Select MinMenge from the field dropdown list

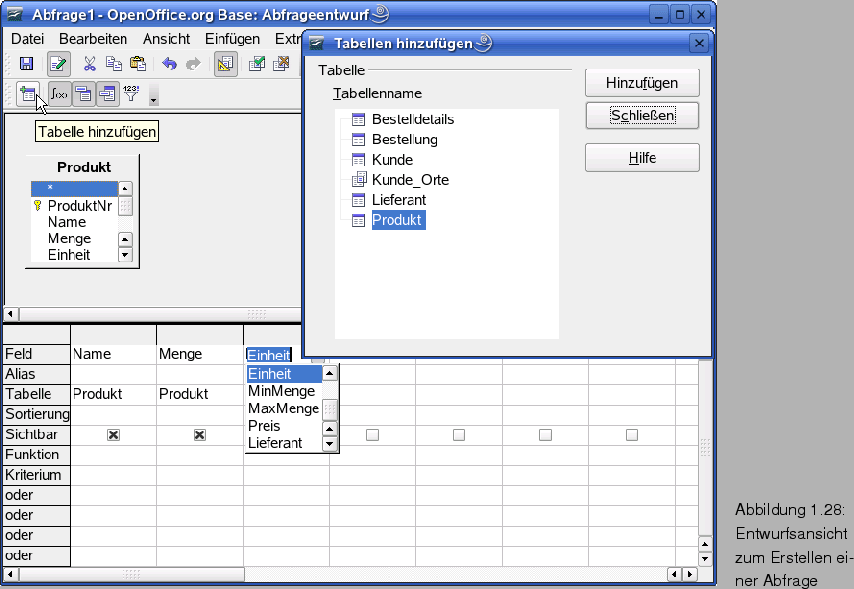click(281, 391)
